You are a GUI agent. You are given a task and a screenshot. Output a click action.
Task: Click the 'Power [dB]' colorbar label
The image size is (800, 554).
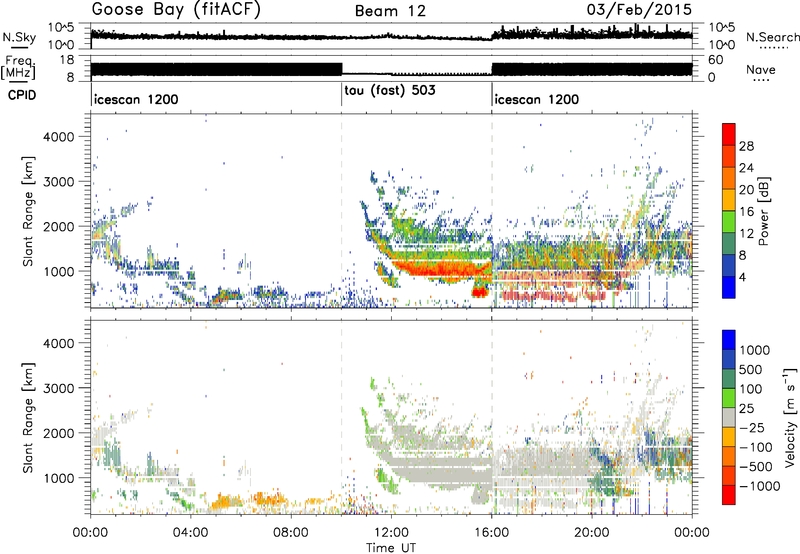pyautogui.click(x=763, y=211)
